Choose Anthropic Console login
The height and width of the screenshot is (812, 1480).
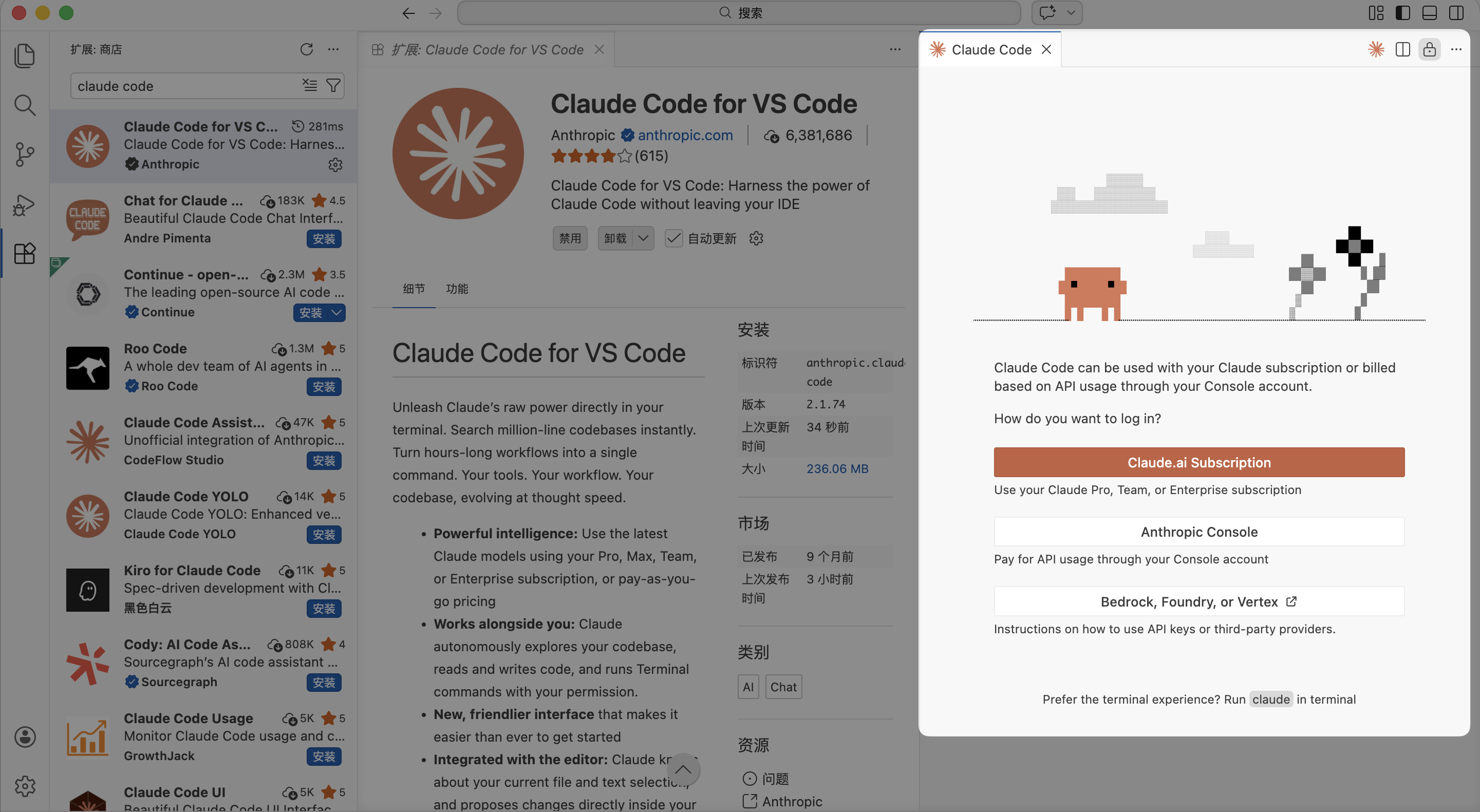pyautogui.click(x=1199, y=532)
